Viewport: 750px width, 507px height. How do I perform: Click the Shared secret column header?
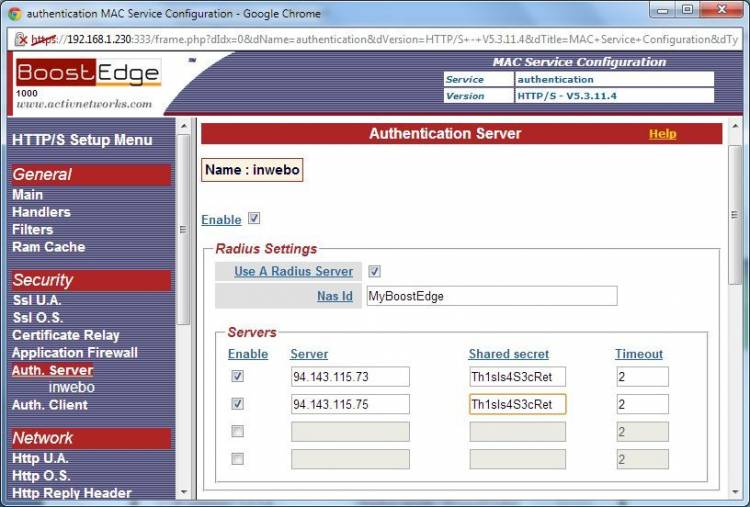tap(508, 354)
